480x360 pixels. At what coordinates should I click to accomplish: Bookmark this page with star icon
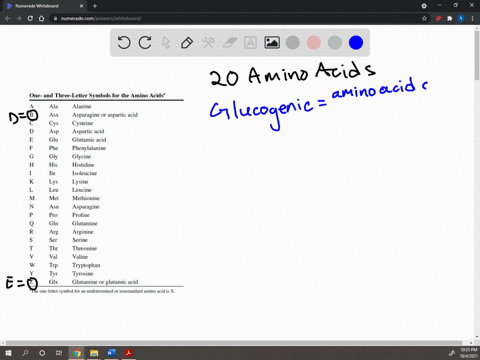424,18
